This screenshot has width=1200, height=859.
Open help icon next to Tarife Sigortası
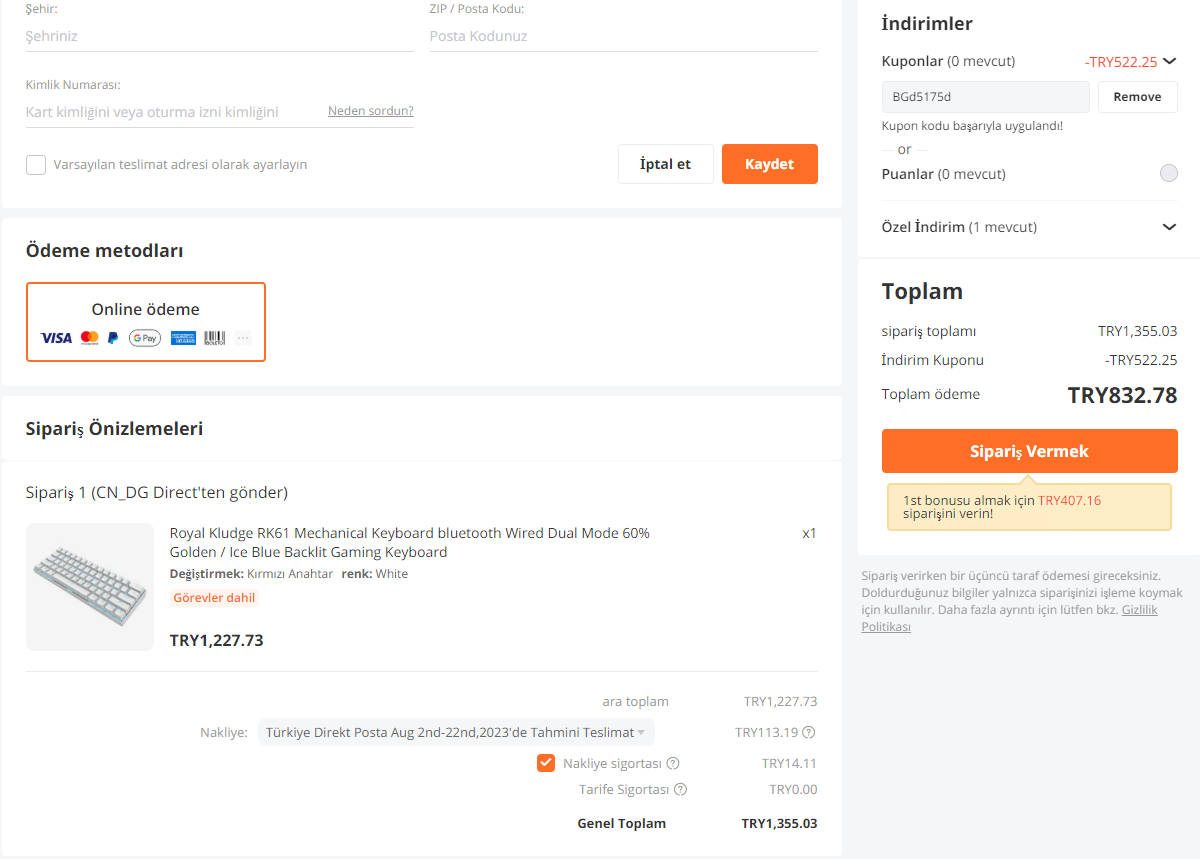pyautogui.click(x=680, y=790)
